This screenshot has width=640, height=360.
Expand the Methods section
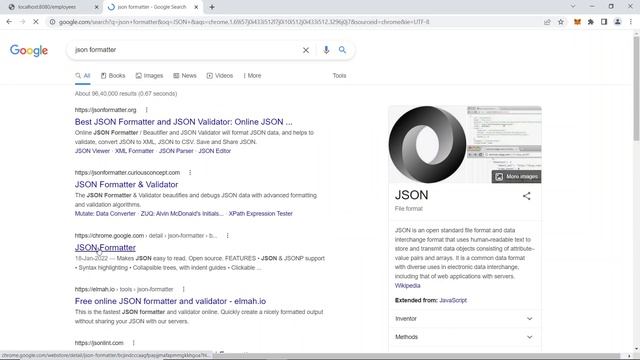pyautogui.click(x=464, y=337)
